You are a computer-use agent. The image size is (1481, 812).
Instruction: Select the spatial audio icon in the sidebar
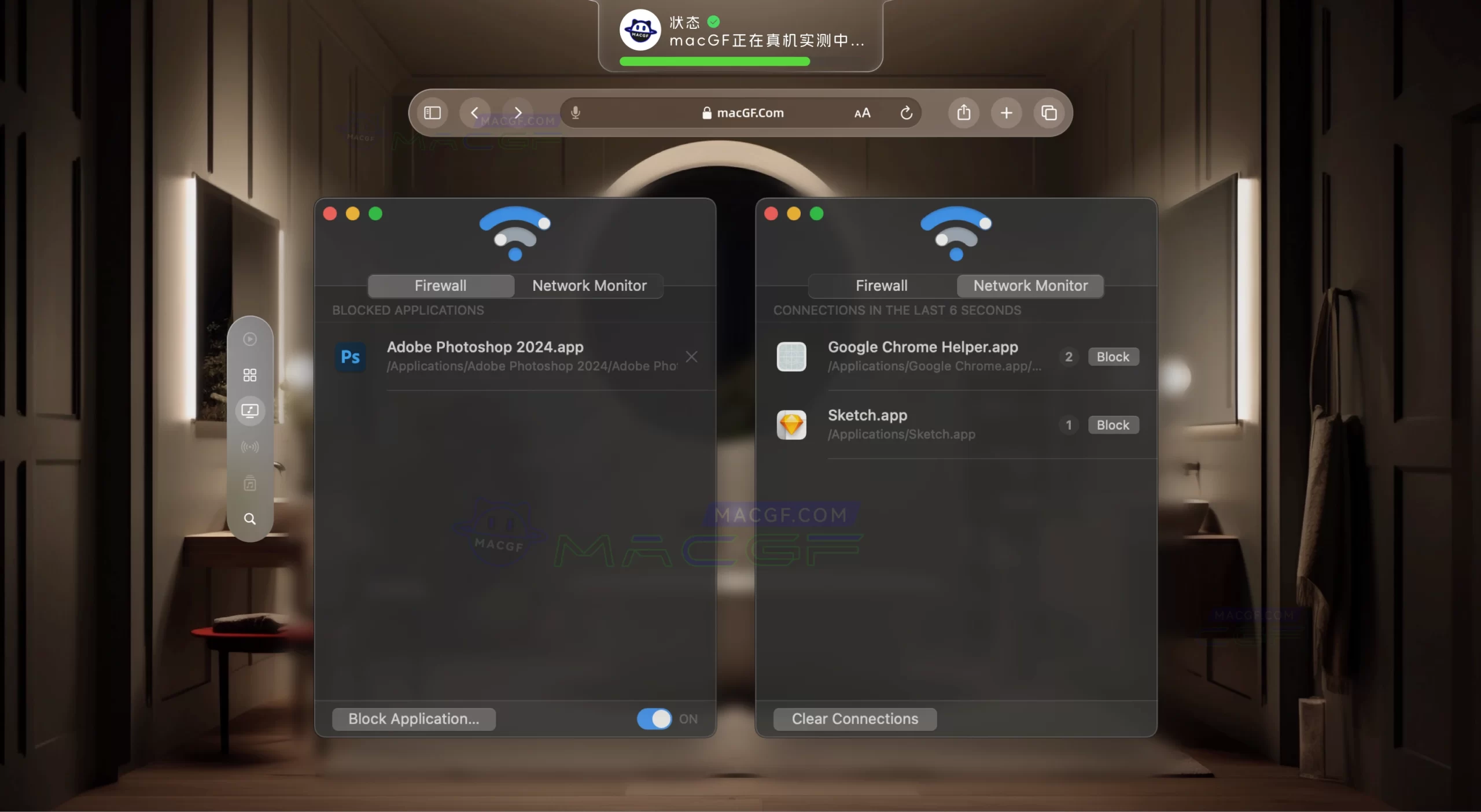pos(249,446)
